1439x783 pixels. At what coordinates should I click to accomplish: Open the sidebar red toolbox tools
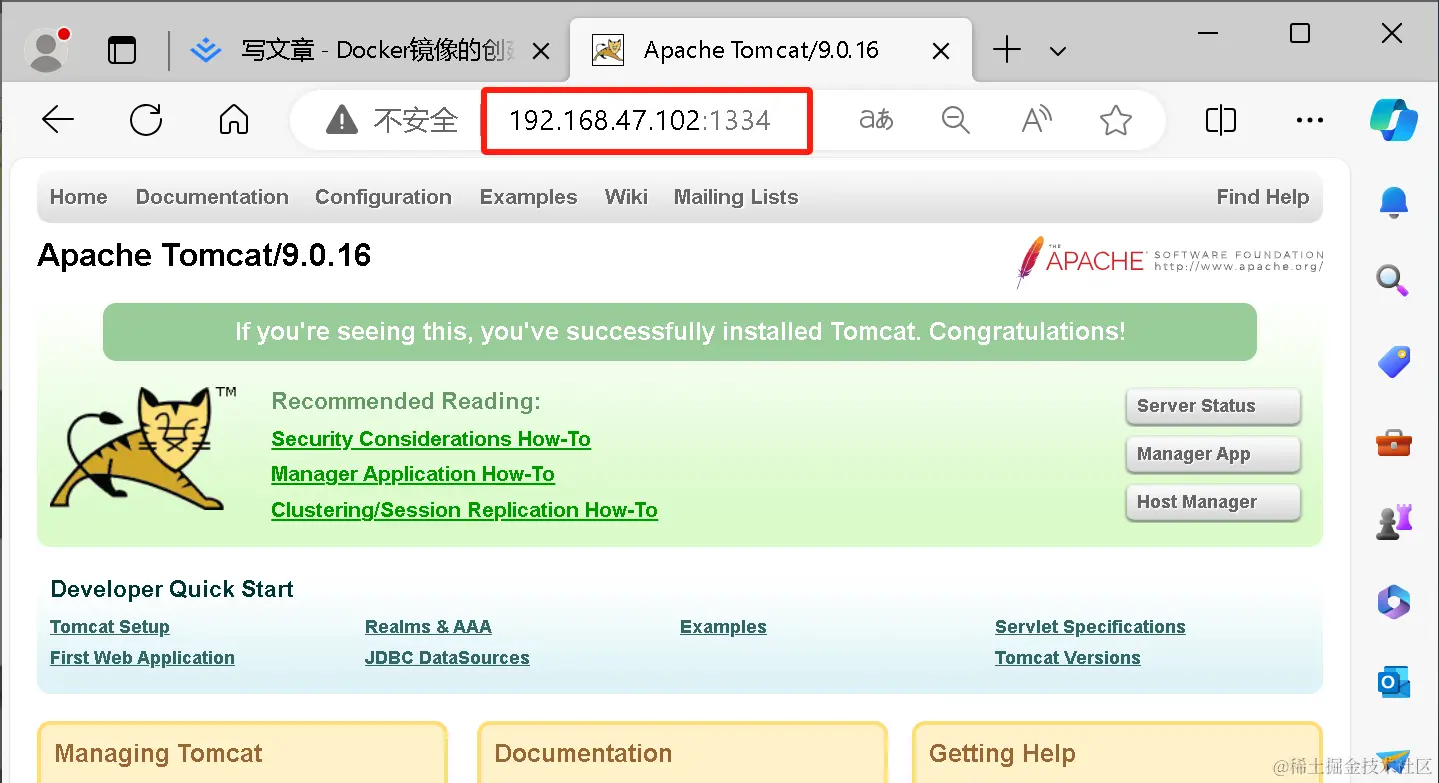click(1393, 441)
